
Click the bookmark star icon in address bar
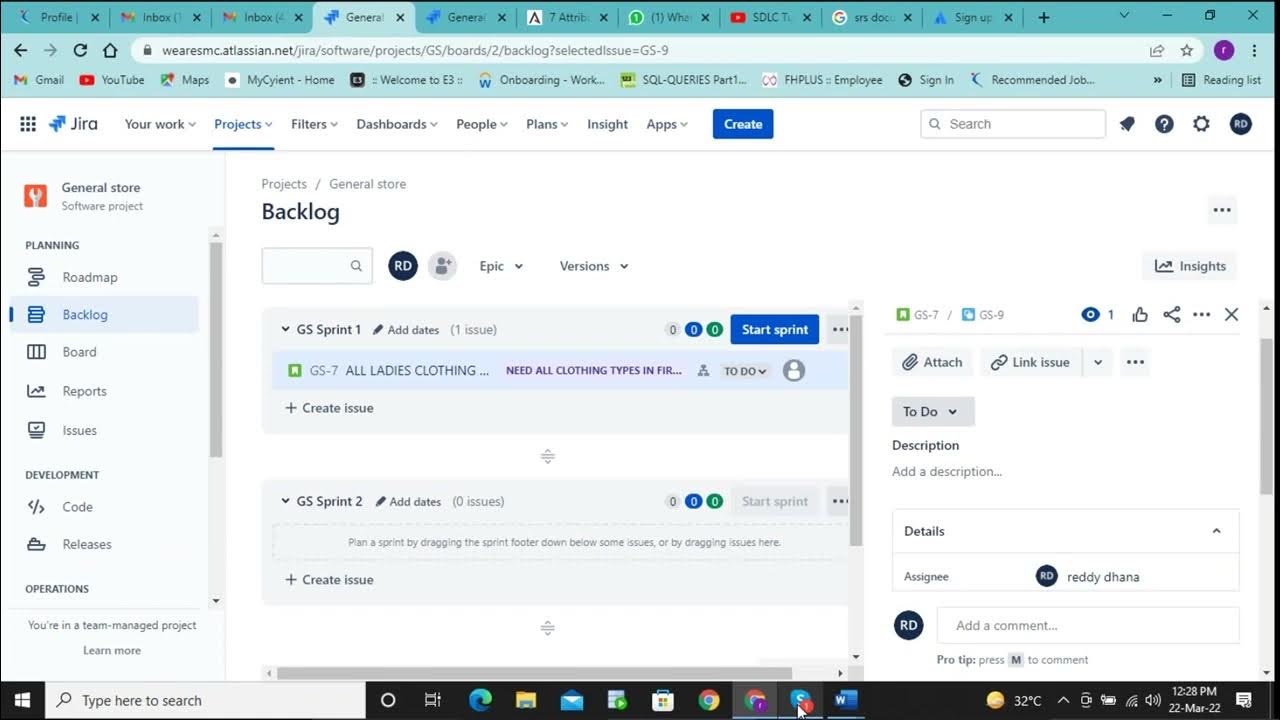[x=1187, y=50]
